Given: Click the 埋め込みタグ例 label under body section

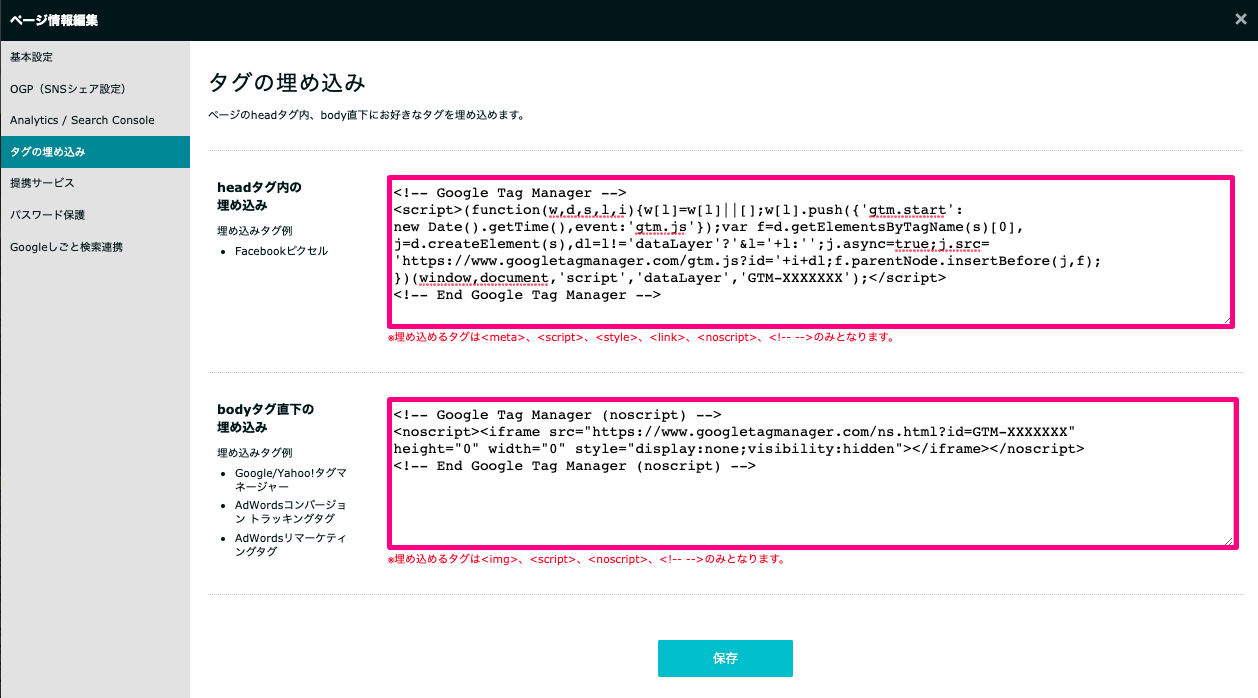Looking at the screenshot, I should 255,453.
